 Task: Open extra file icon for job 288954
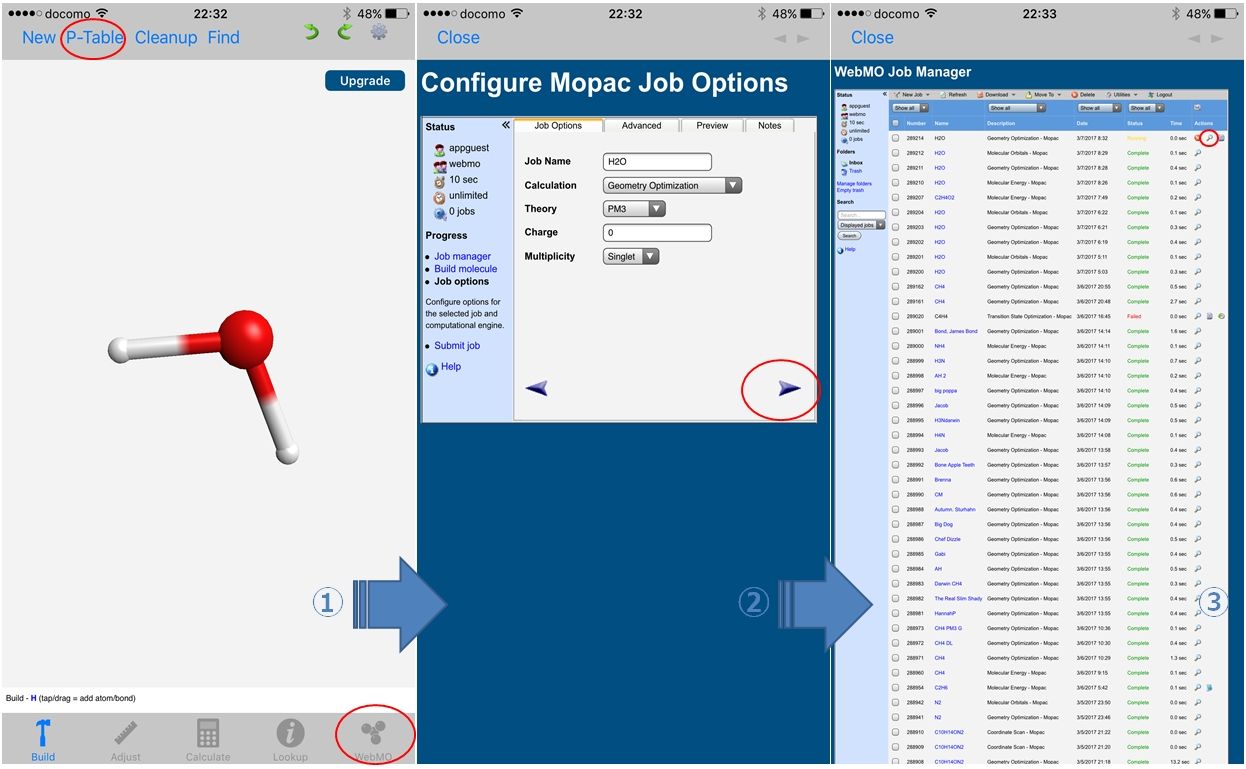click(1209, 688)
